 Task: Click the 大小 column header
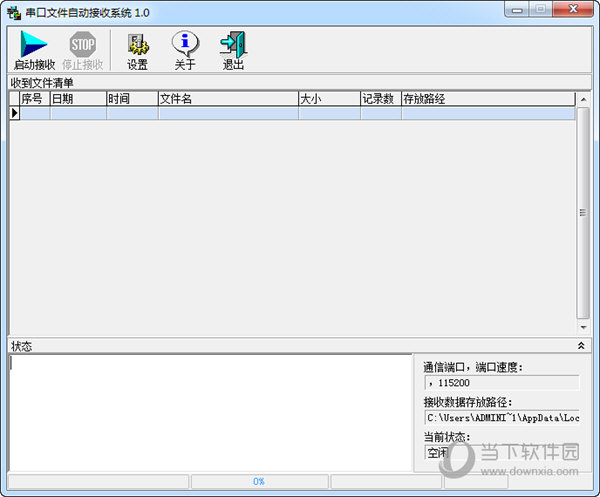328,99
